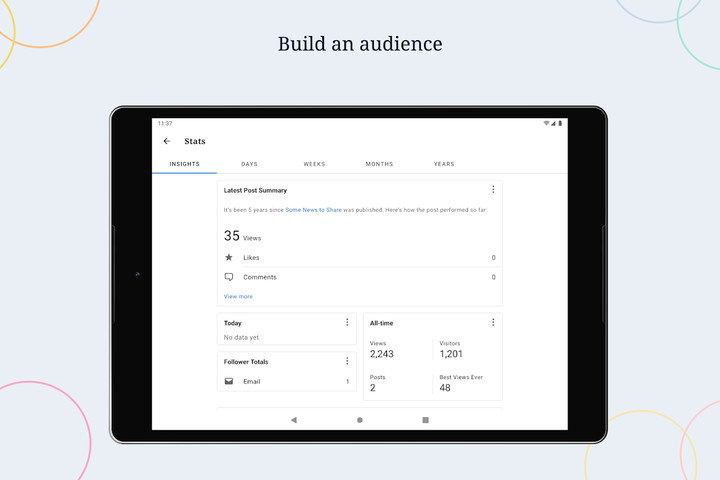Viewport: 720px width, 480px height.
Task: Switch to the Weeks tab
Action: 314,164
